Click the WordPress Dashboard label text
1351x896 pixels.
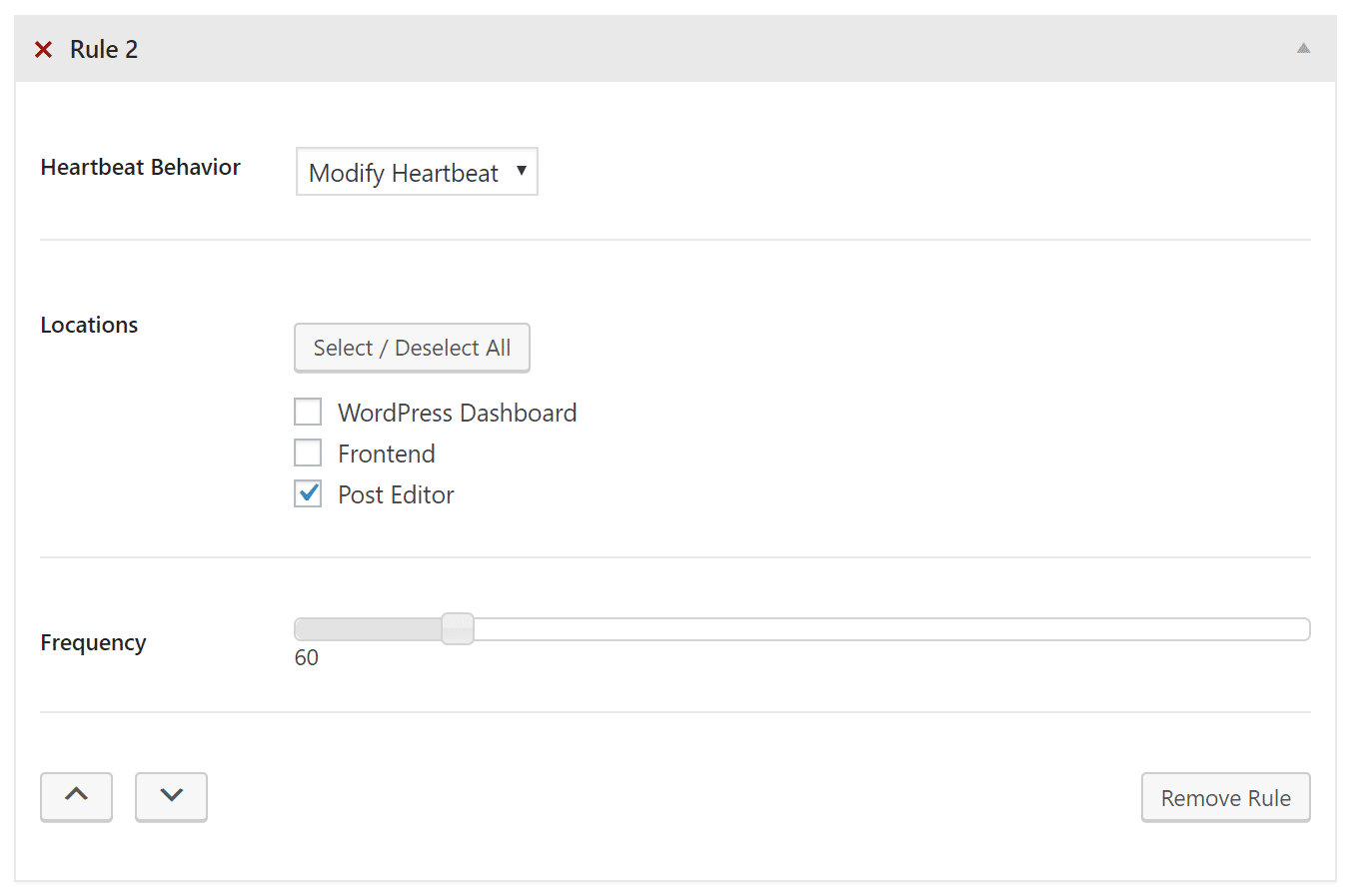point(457,413)
